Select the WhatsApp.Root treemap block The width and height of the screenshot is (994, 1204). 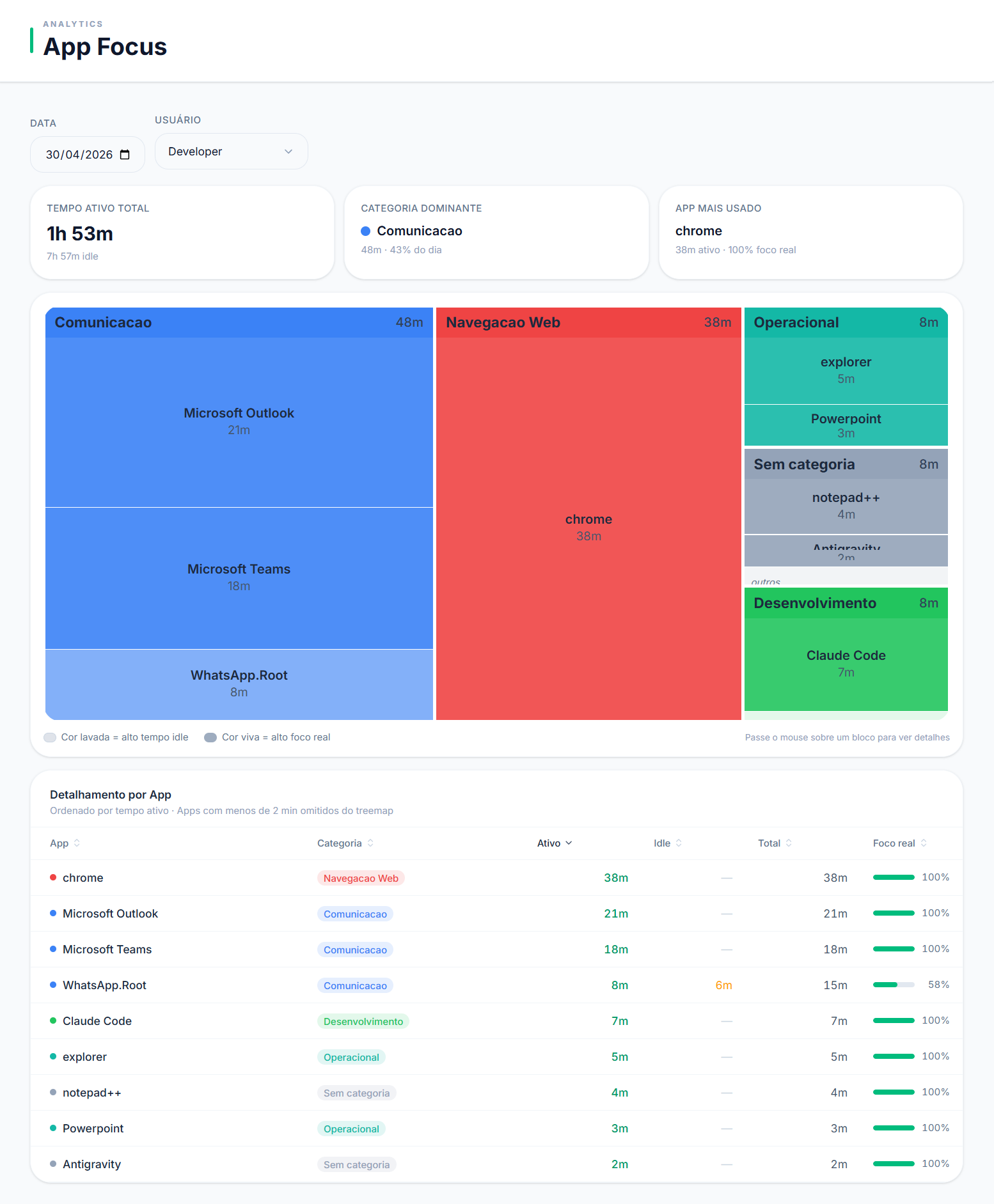(x=239, y=684)
